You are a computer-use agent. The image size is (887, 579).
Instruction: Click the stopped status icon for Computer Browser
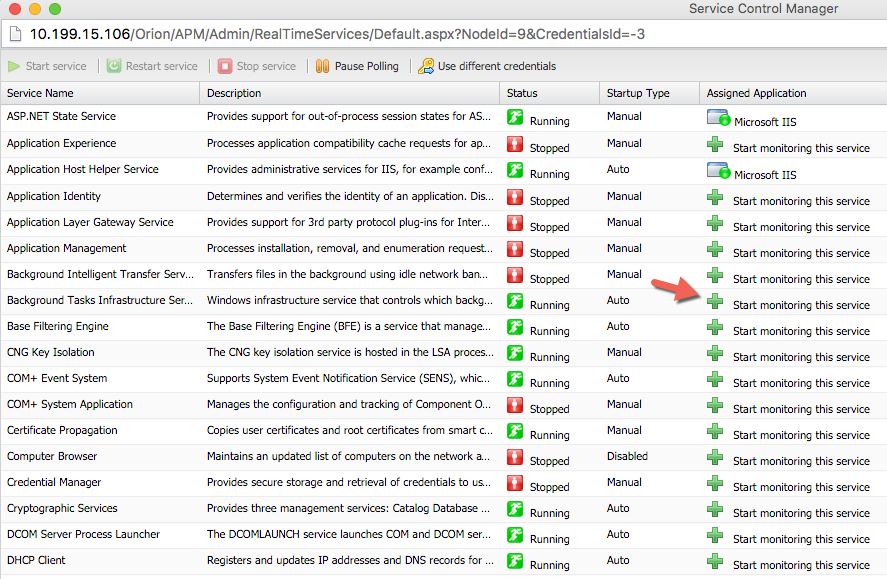click(x=515, y=457)
